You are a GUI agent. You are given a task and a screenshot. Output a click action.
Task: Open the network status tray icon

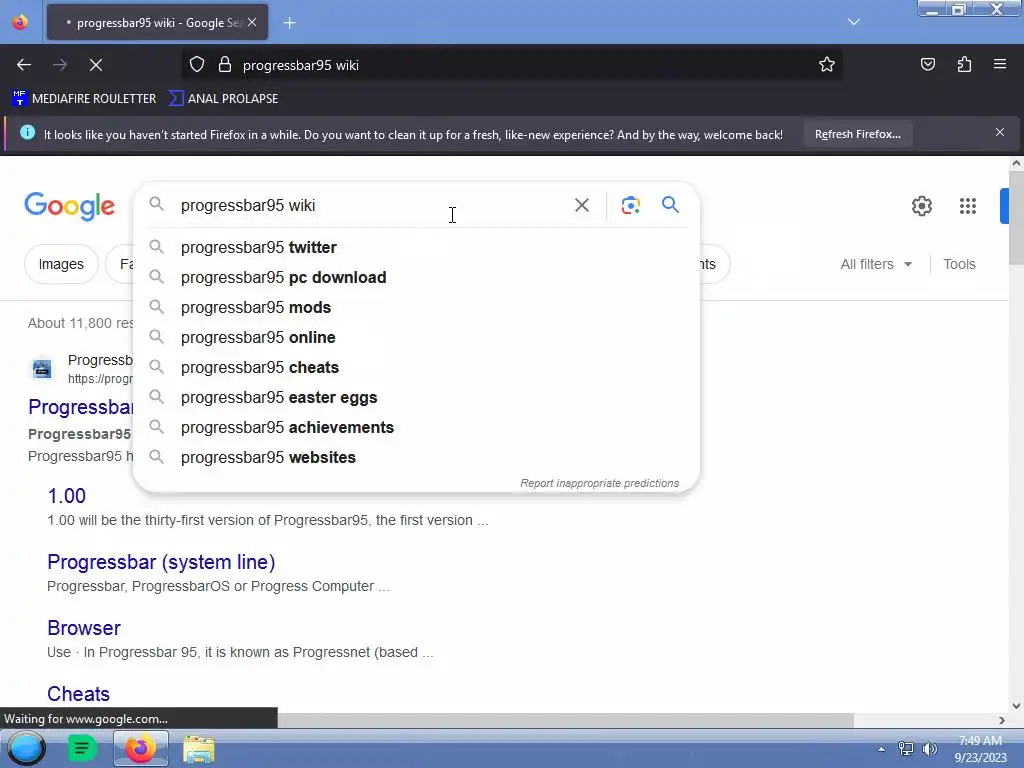906,749
